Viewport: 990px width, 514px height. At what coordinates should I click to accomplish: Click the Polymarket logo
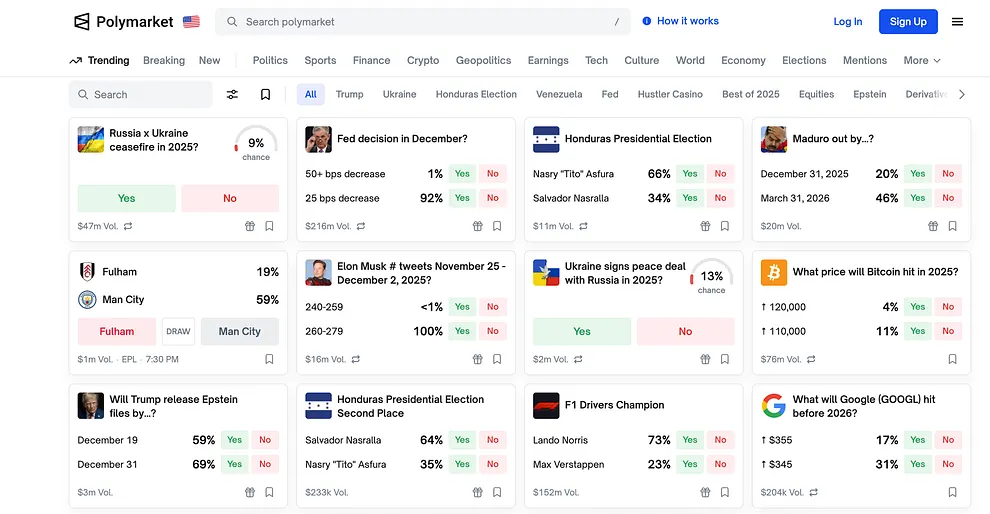click(x=123, y=22)
